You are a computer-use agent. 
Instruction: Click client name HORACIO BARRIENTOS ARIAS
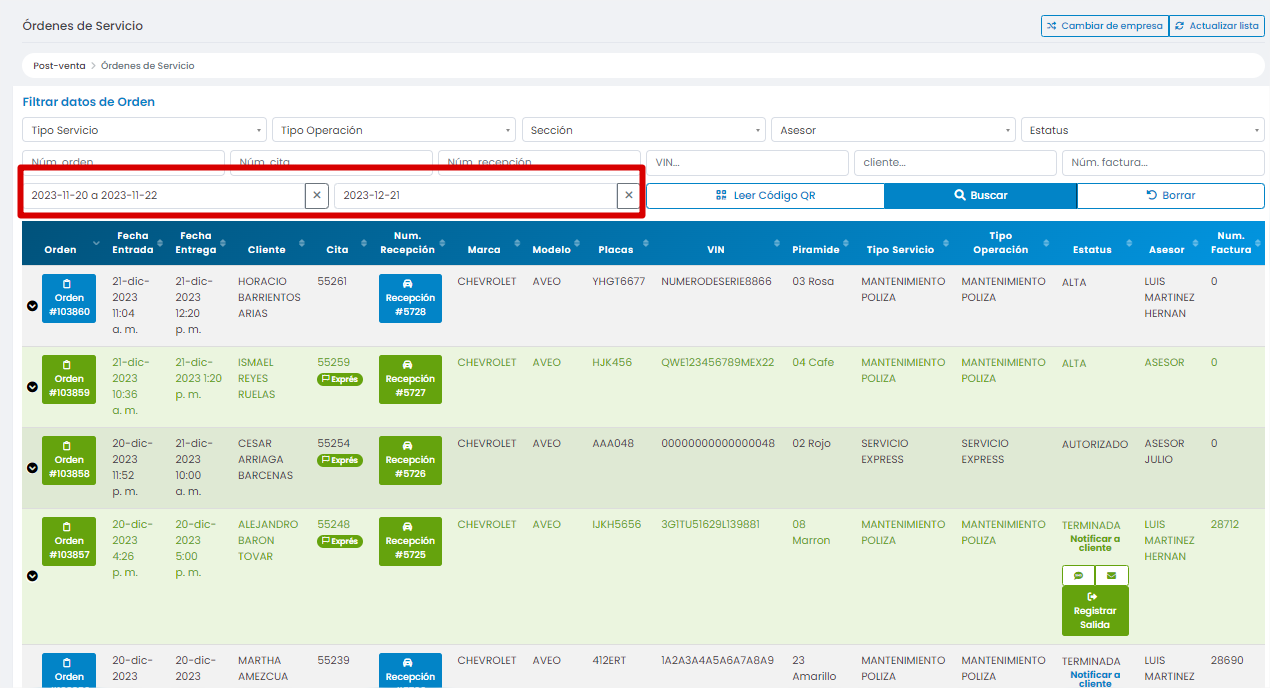click(x=269, y=297)
